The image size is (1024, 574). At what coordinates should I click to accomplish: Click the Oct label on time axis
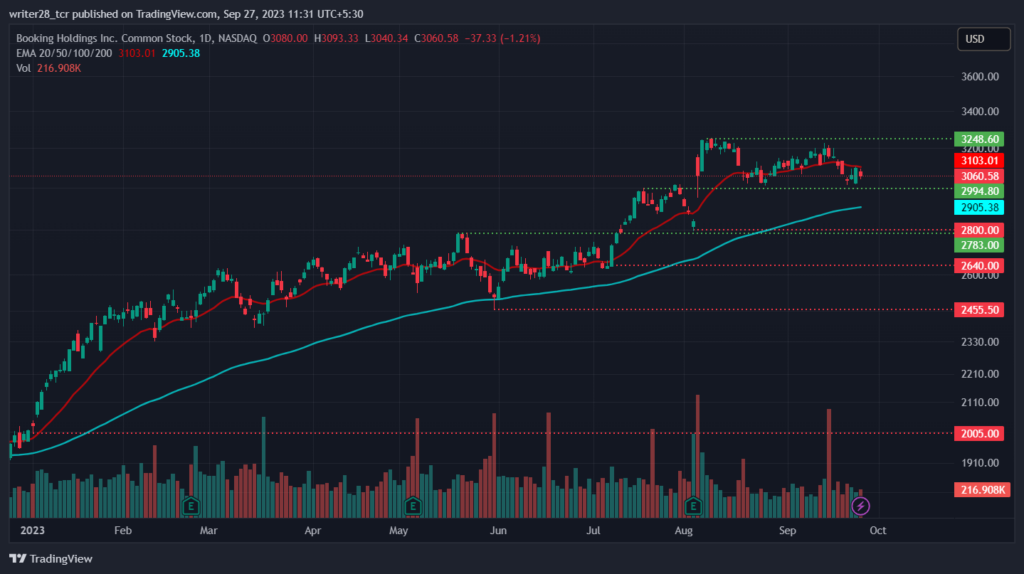[878, 531]
